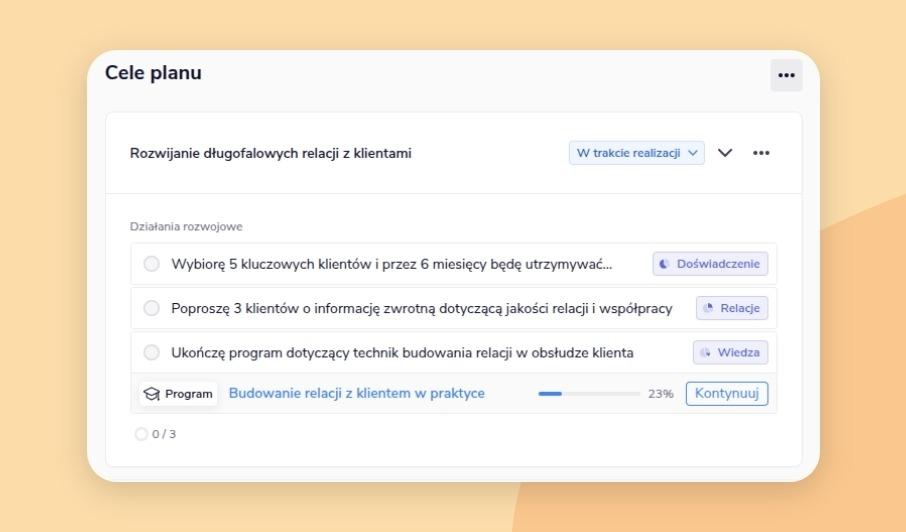
Task: Click the 23% progress value
Action: 660,394
